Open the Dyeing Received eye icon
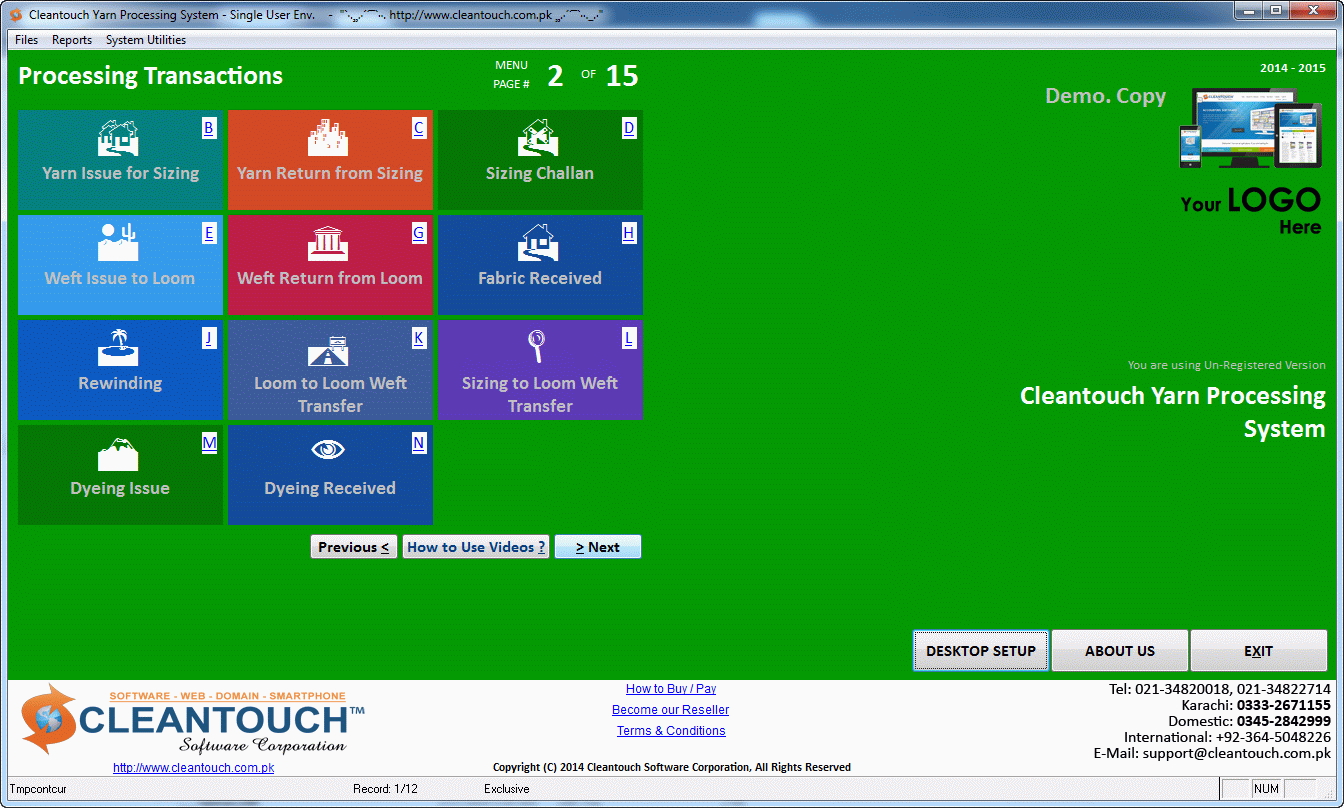The image size is (1344, 808). click(329, 451)
